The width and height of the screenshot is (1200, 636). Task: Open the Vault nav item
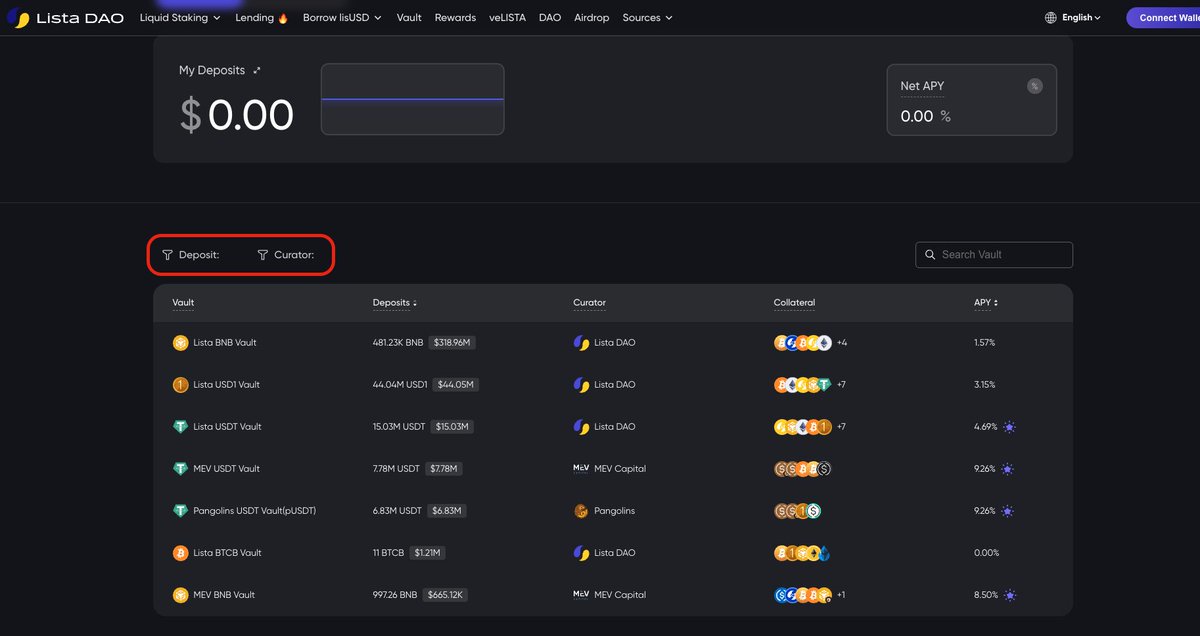pyautogui.click(x=409, y=18)
